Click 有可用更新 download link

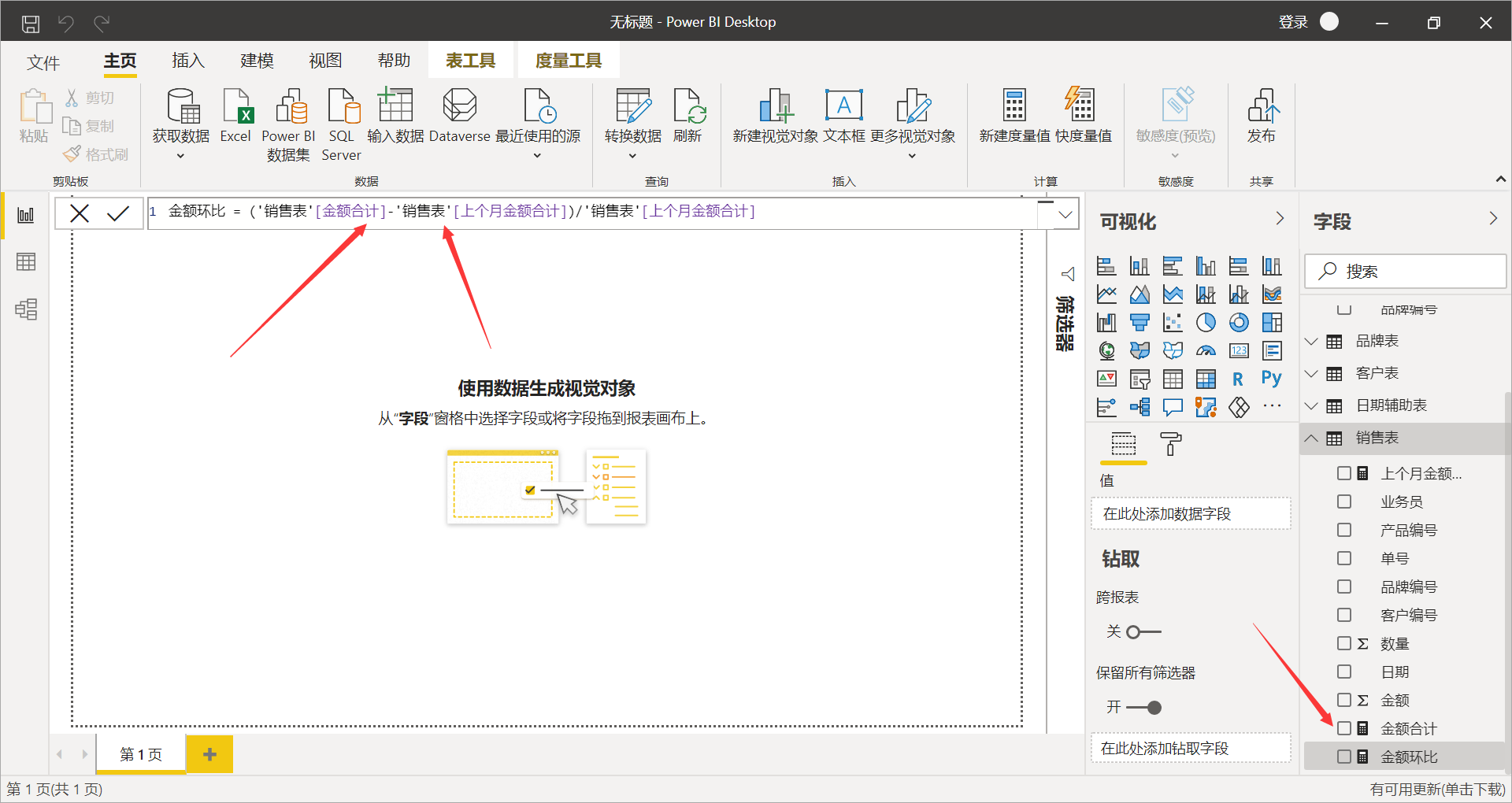pyautogui.click(x=1437, y=789)
